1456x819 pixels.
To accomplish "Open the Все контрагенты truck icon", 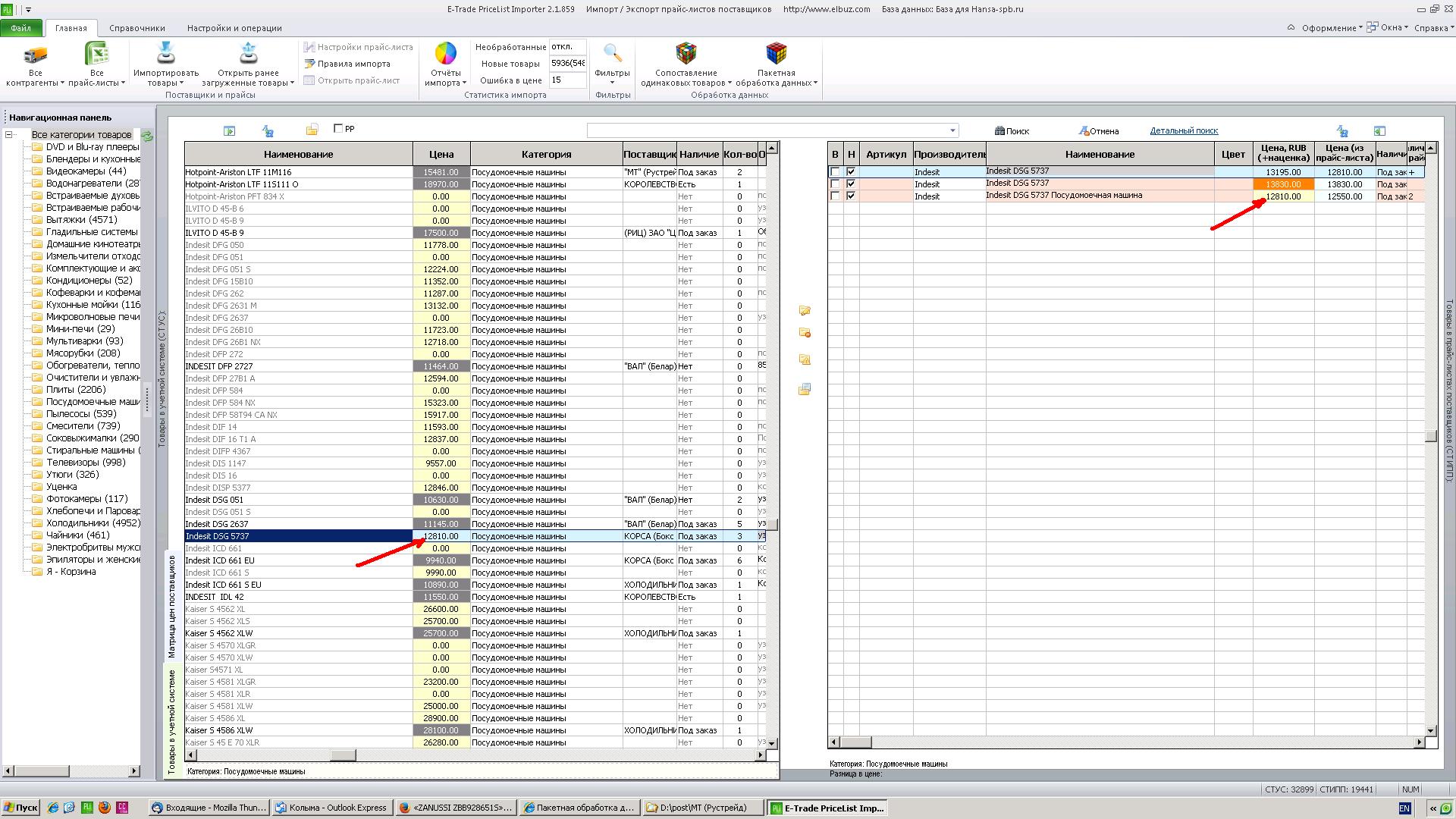I will click(x=35, y=55).
